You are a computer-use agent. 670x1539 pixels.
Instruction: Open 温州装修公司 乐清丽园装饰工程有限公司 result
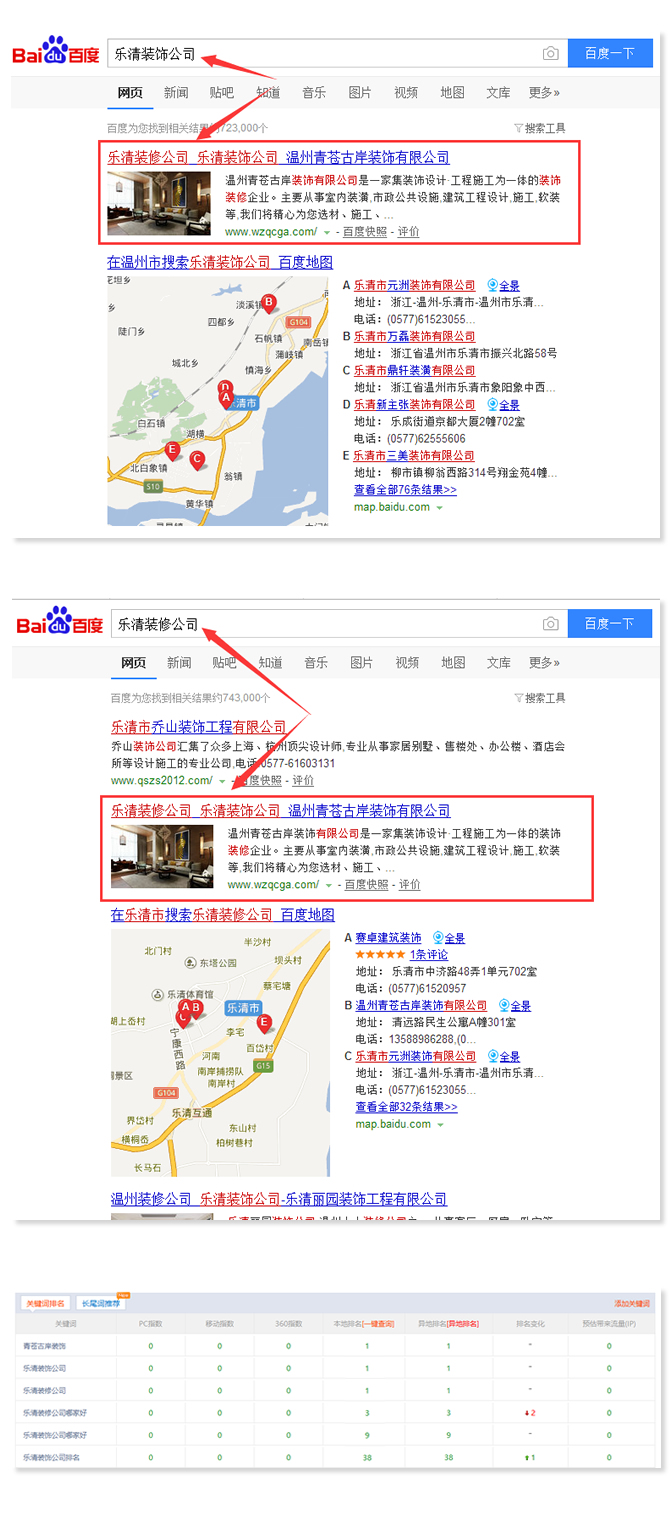(x=279, y=1199)
